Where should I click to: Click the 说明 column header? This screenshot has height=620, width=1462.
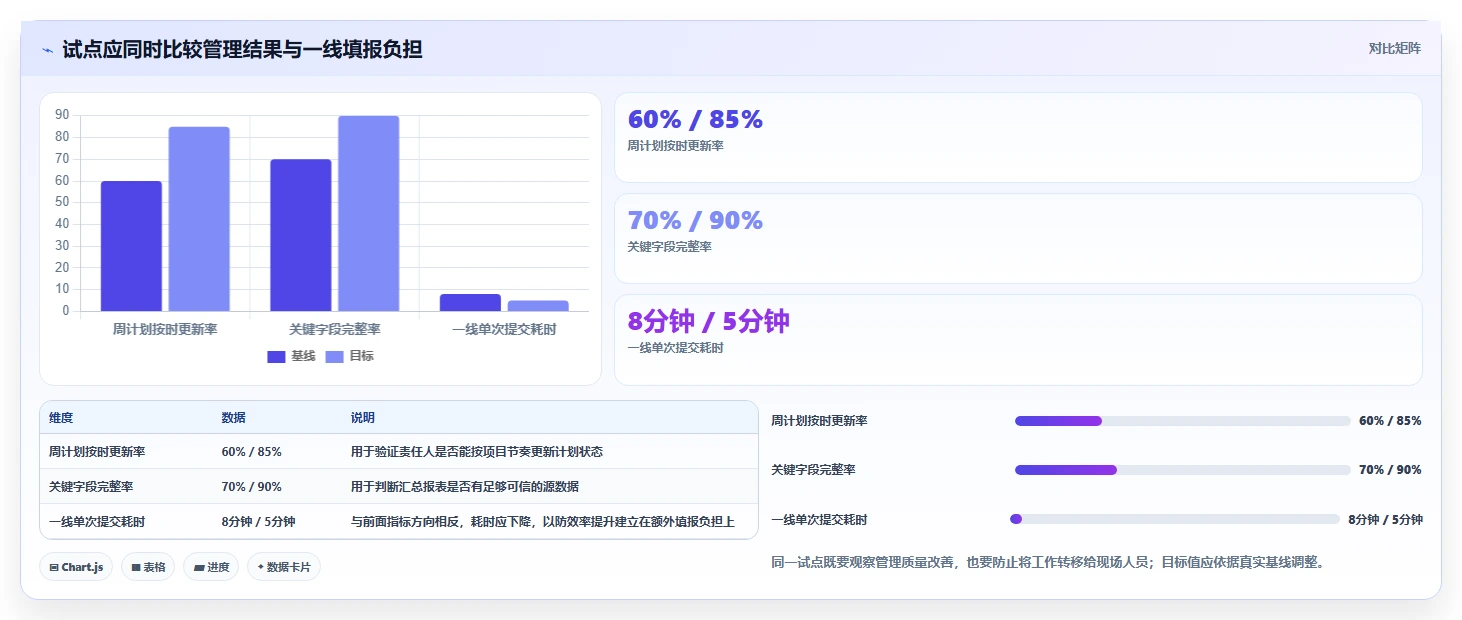[x=363, y=417]
